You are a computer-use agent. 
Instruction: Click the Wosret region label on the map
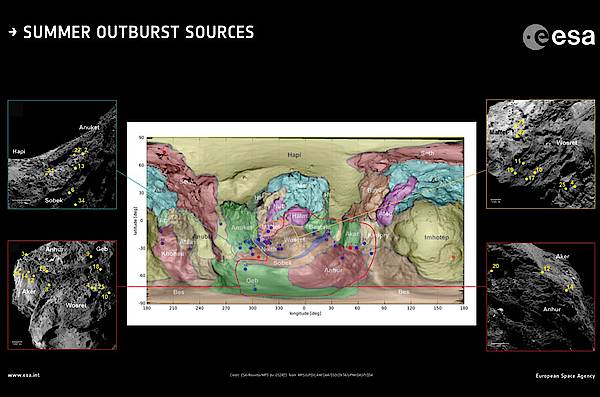coord(294,240)
